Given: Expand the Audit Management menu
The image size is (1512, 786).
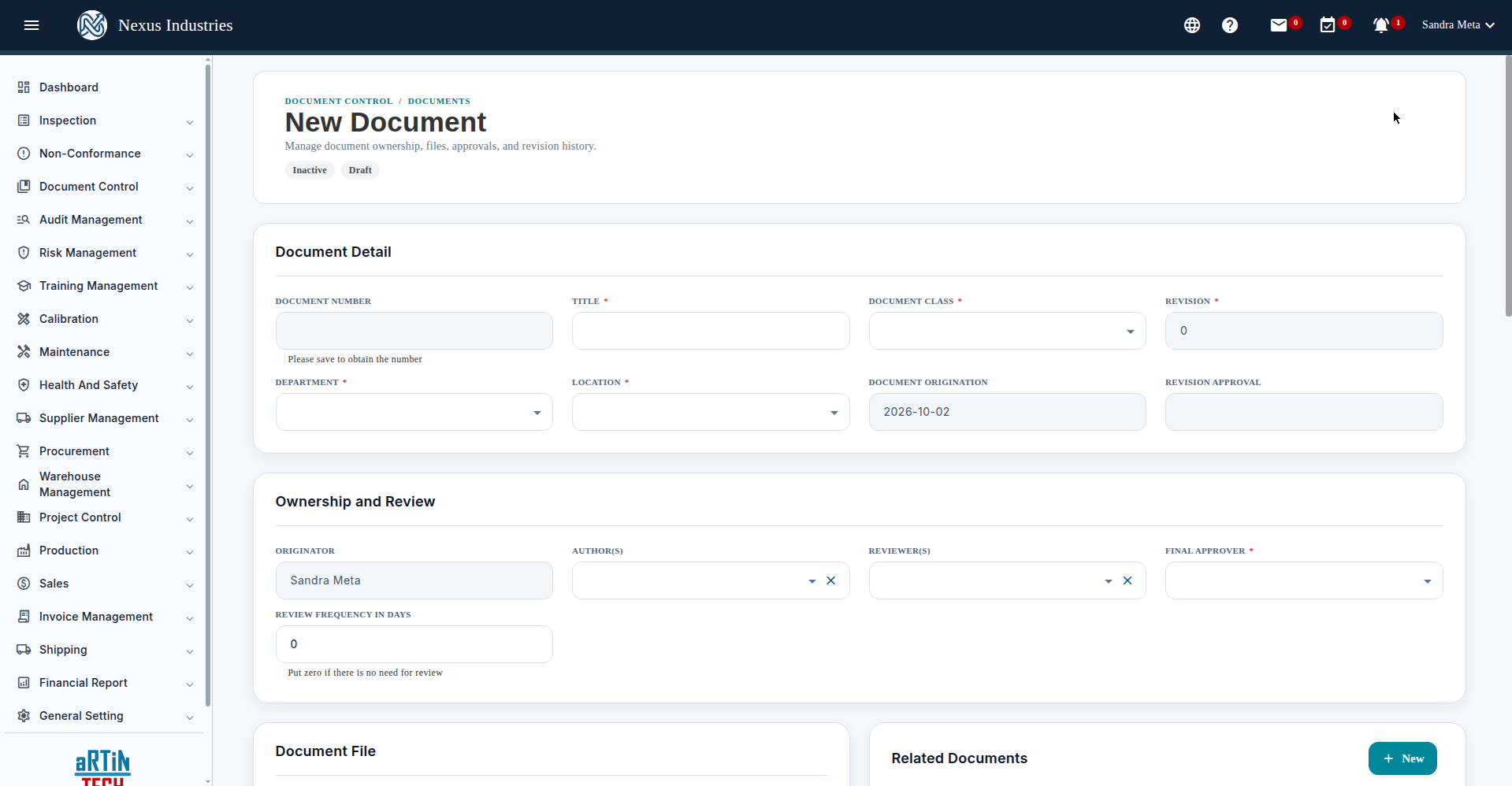Looking at the screenshot, I should [x=106, y=220].
